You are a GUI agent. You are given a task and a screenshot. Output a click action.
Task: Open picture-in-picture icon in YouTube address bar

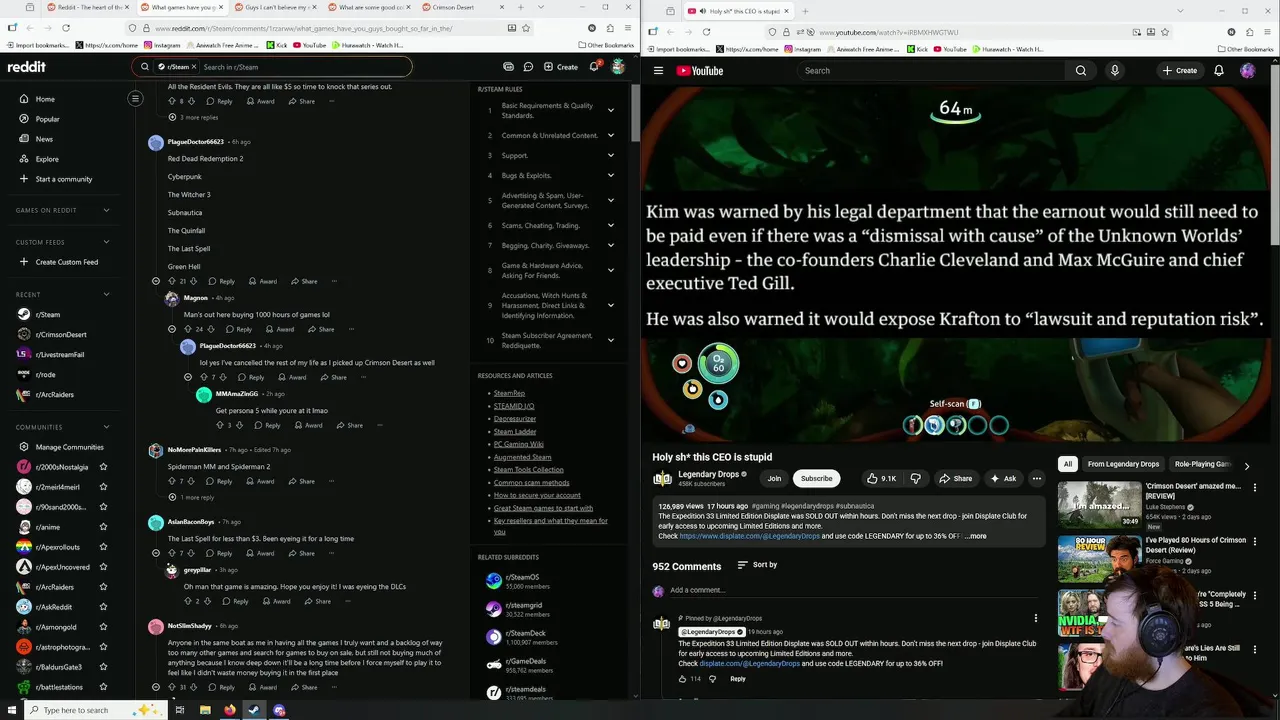point(1136,32)
